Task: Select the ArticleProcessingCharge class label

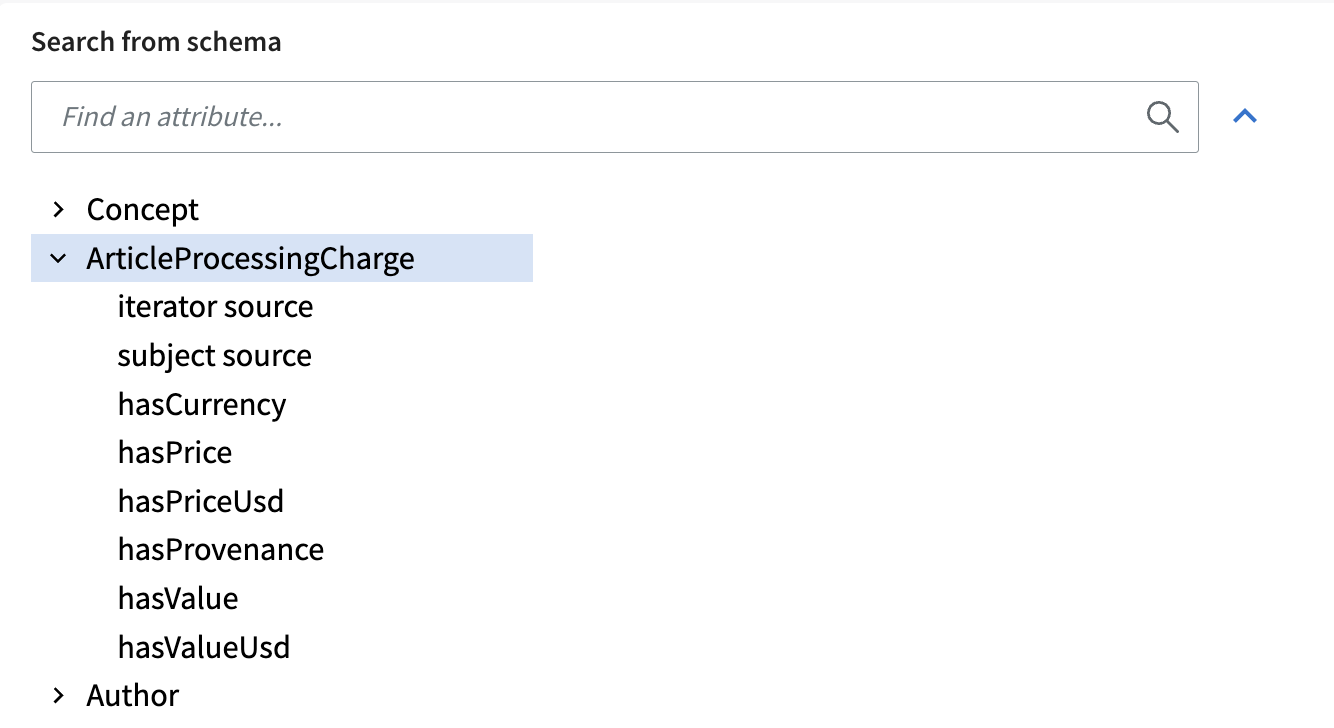Action: 250,259
